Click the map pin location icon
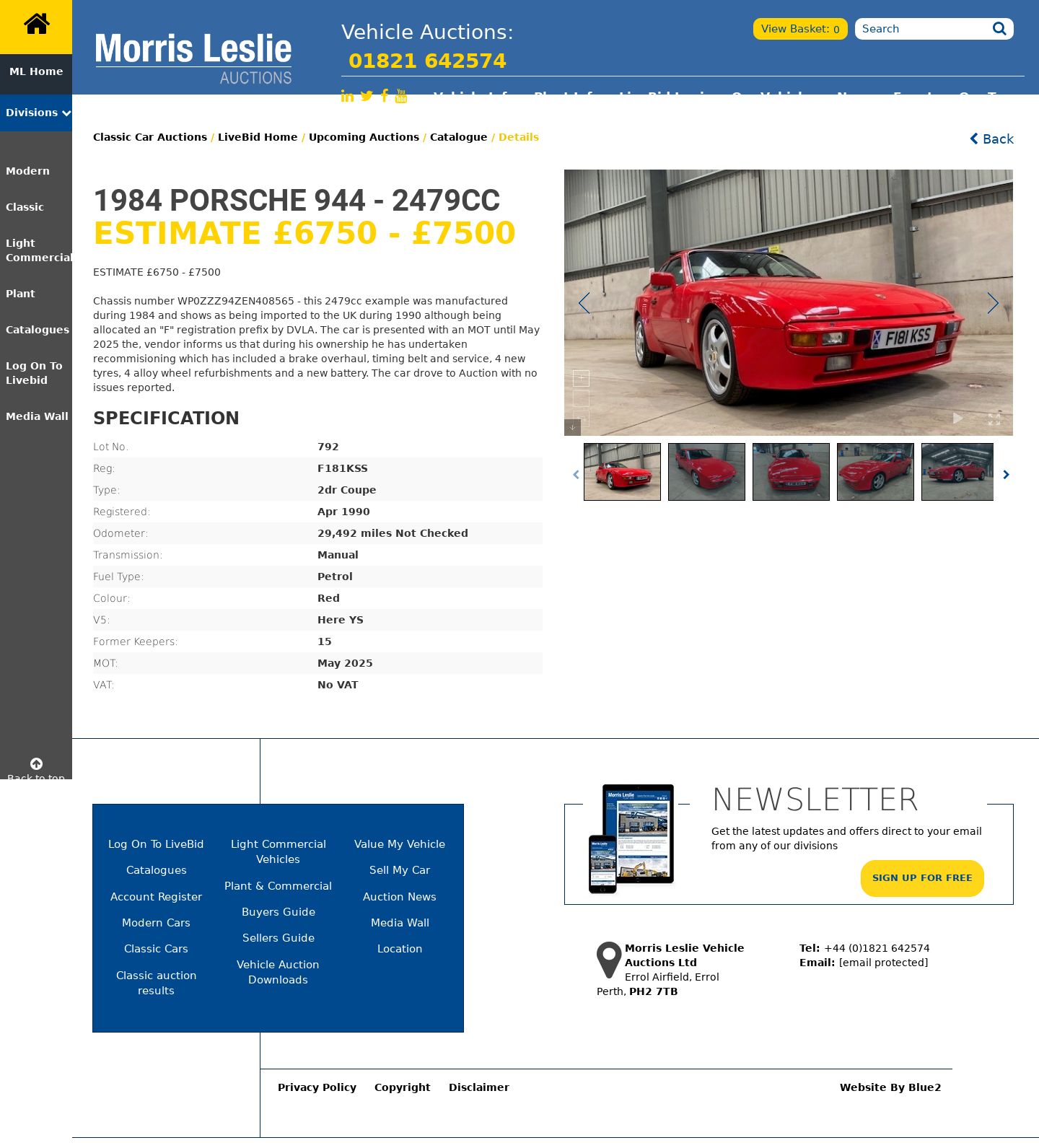 (x=609, y=960)
